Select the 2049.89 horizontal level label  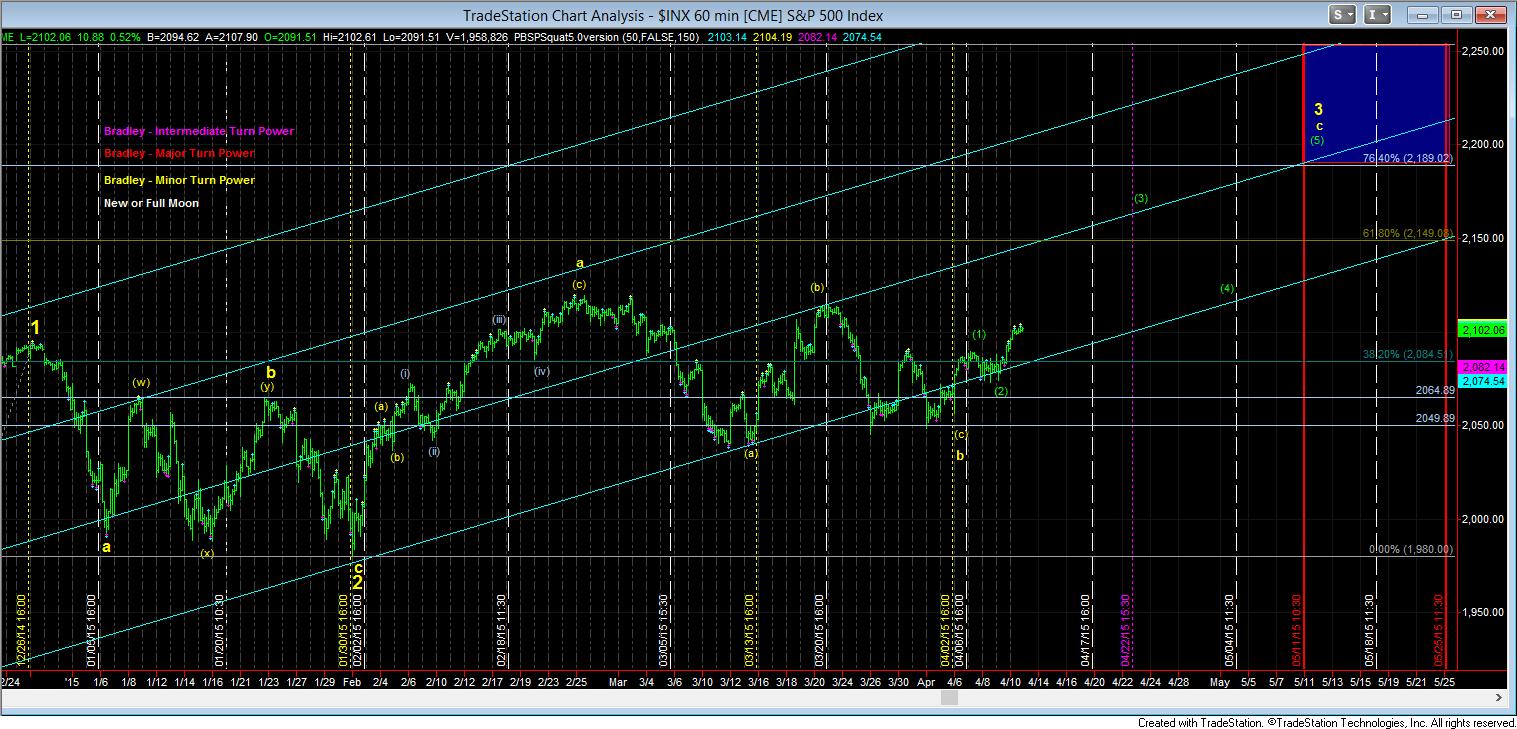tap(1434, 418)
